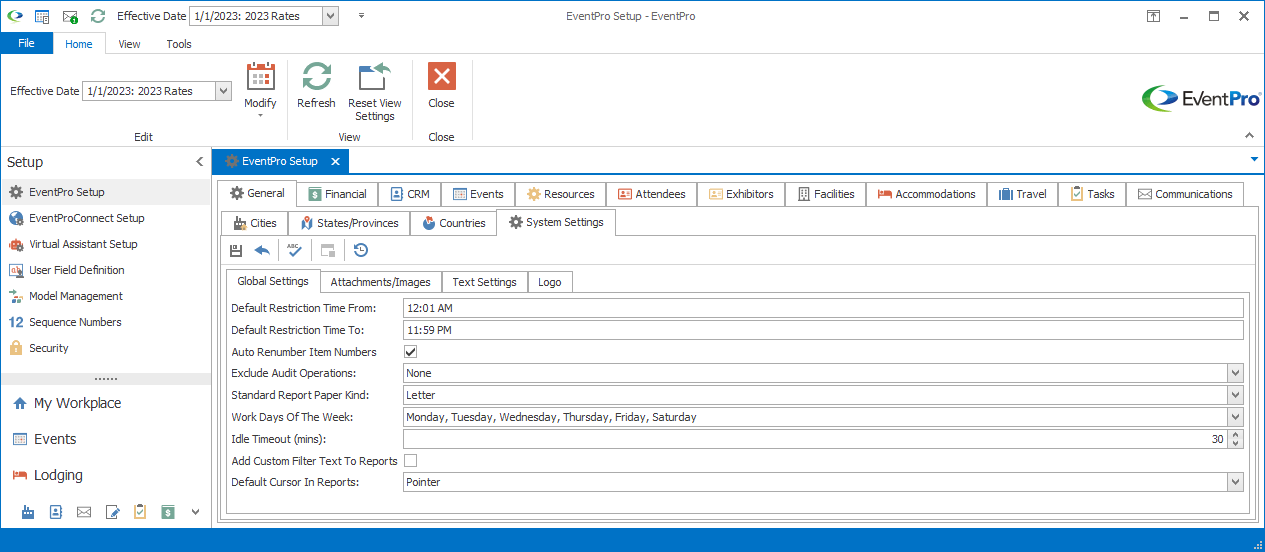Viewport: 1265px width, 552px height.
Task: Go to the My Workplace section
Action: click(x=105, y=403)
